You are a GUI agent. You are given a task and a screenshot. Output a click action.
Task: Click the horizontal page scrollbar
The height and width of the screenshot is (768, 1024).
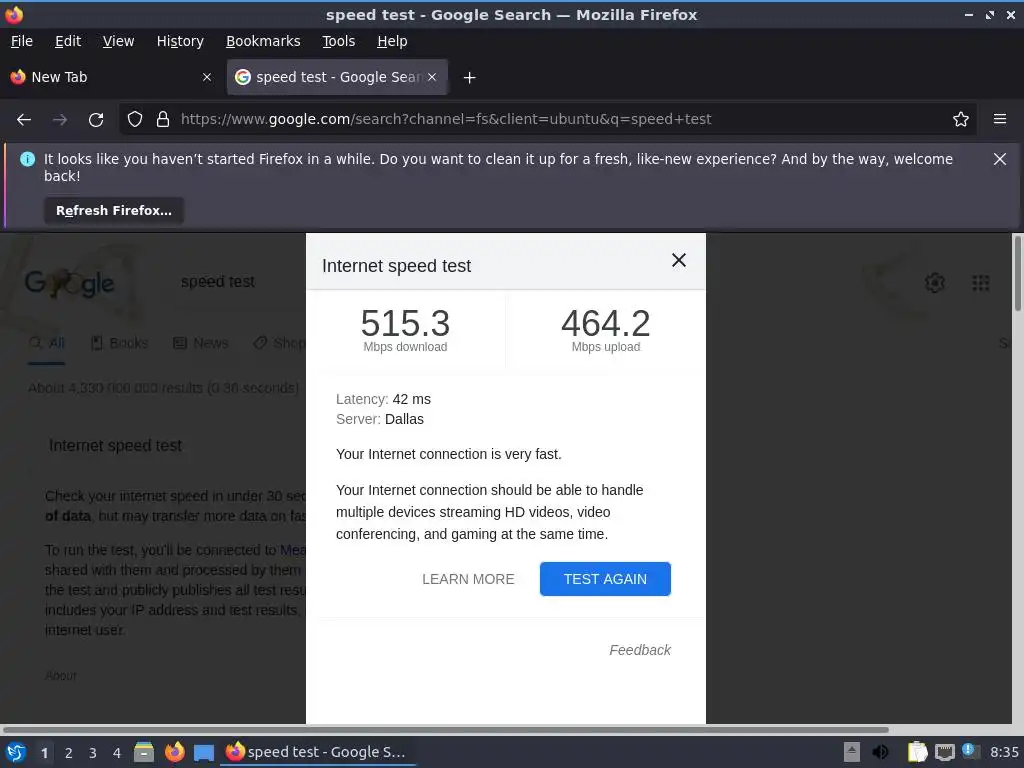(446, 729)
